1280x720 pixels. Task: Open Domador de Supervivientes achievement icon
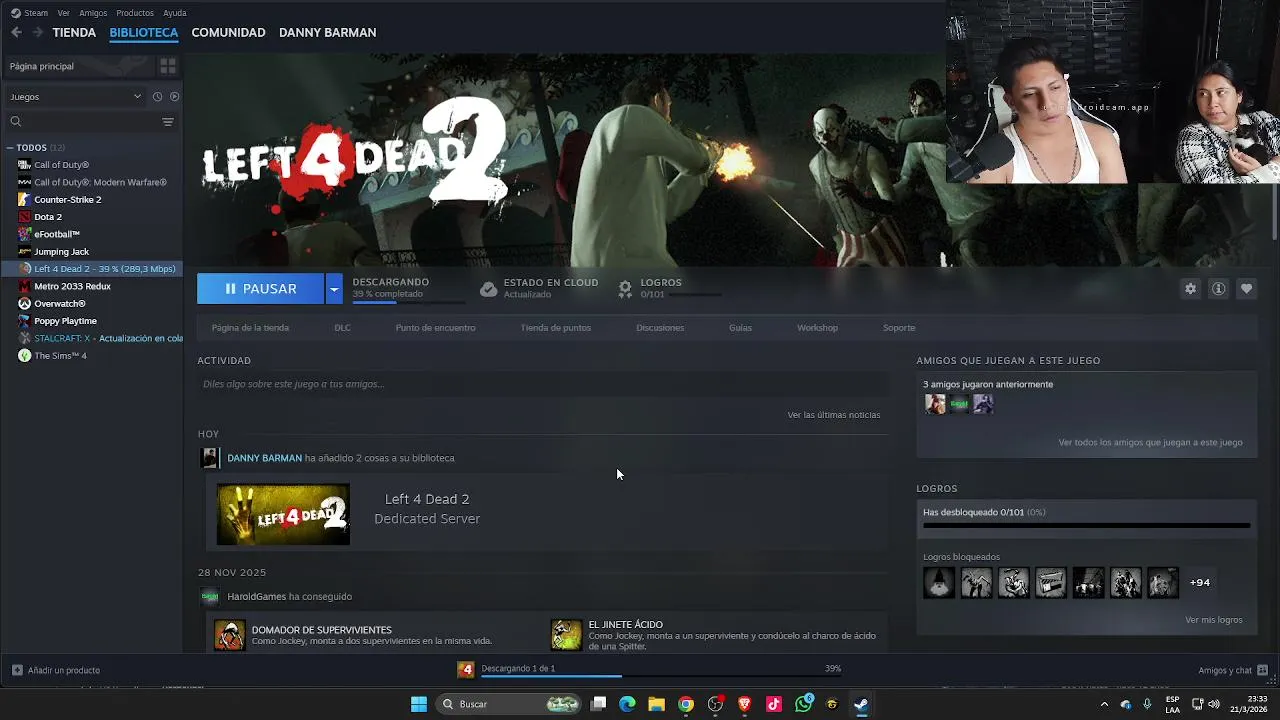230,635
